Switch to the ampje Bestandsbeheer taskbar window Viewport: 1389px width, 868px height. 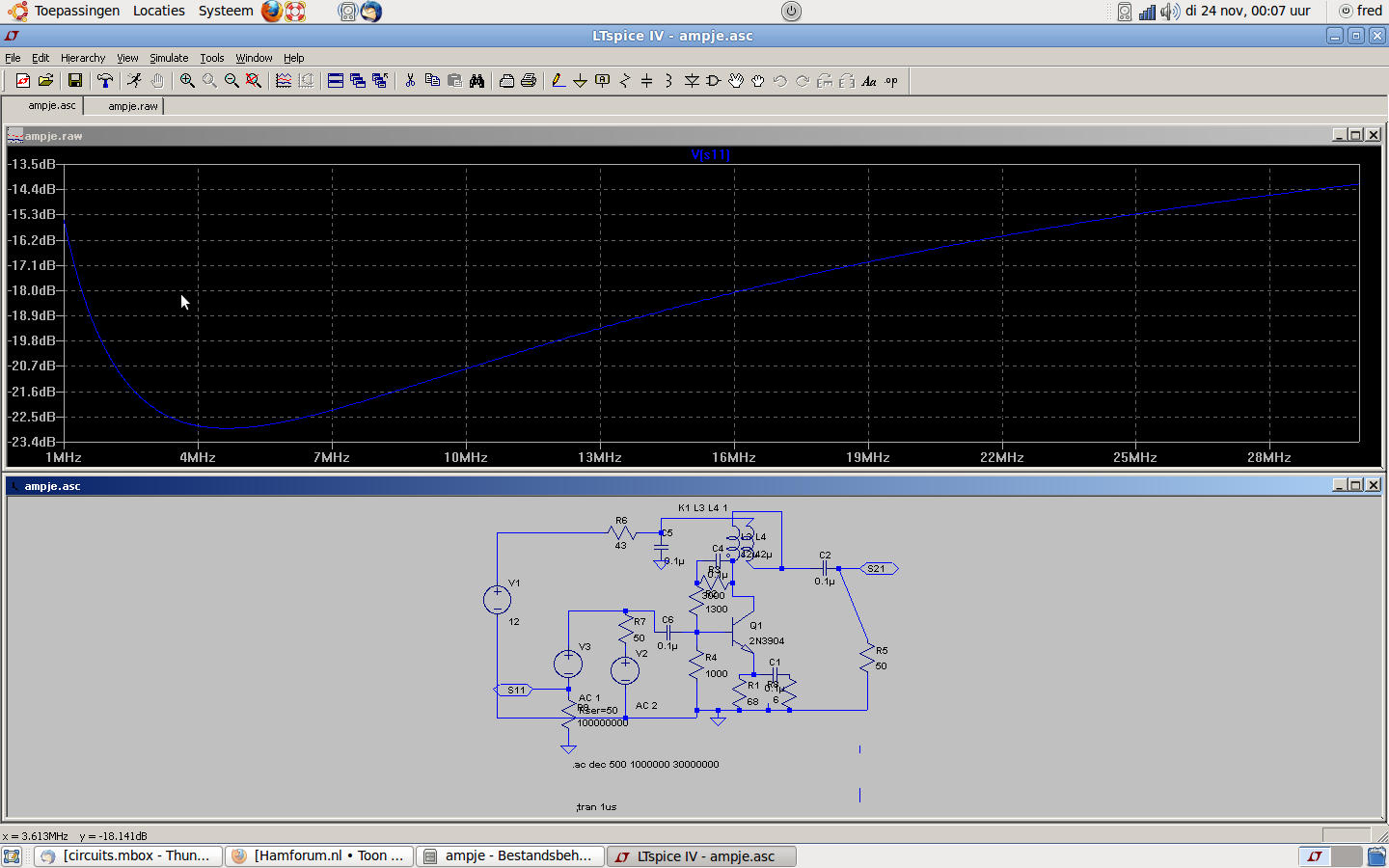click(x=510, y=856)
